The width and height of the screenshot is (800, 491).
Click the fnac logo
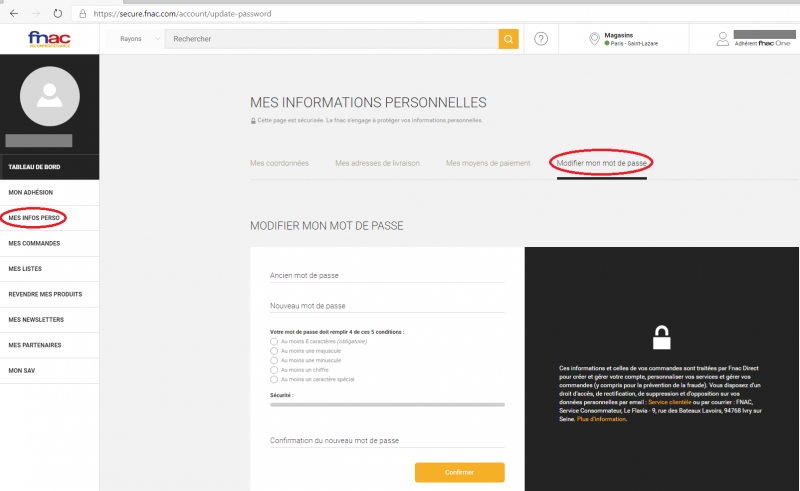coord(49,39)
